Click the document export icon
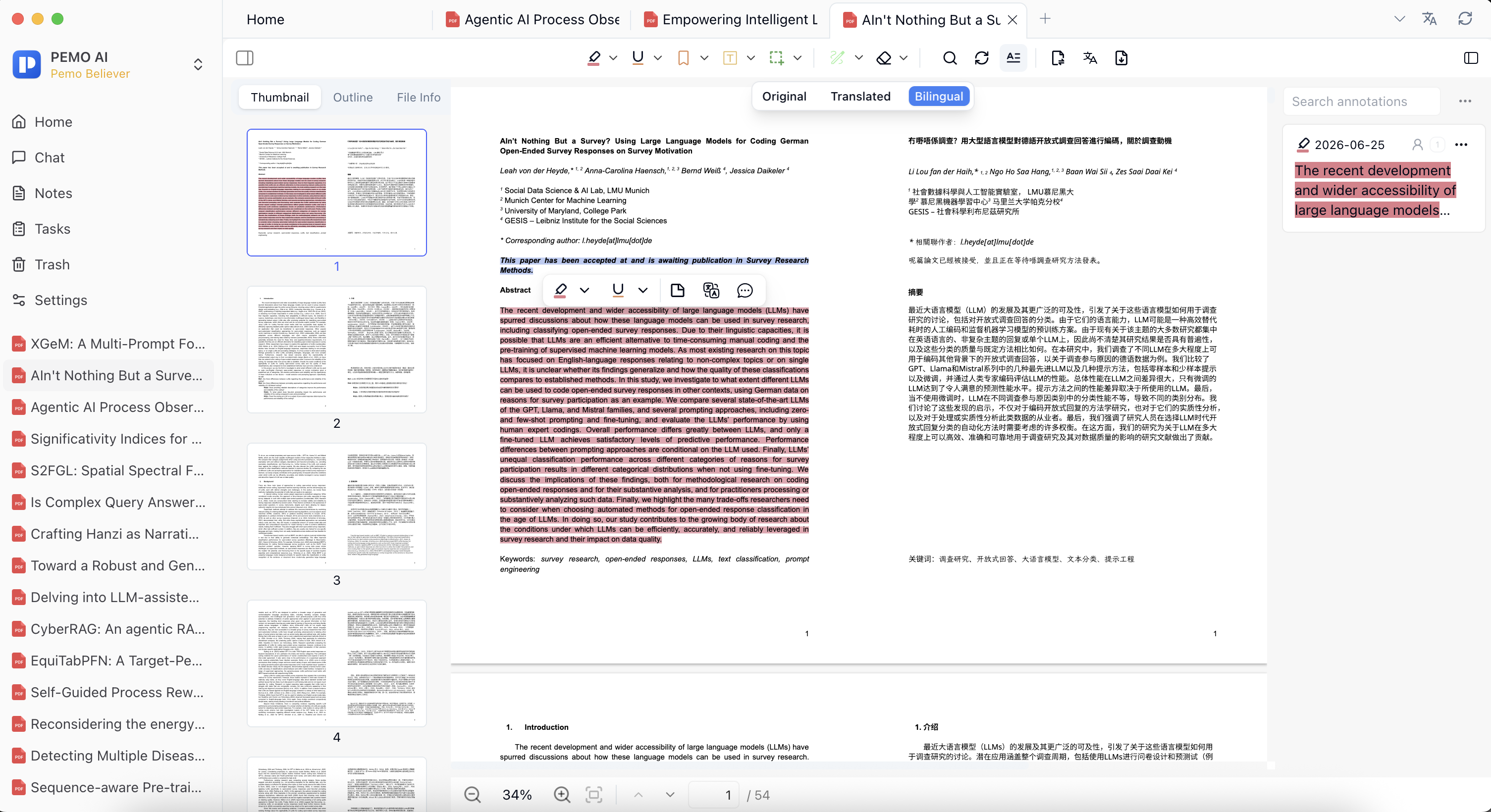Viewport: 1491px width, 812px height. pyautogui.click(x=1058, y=58)
